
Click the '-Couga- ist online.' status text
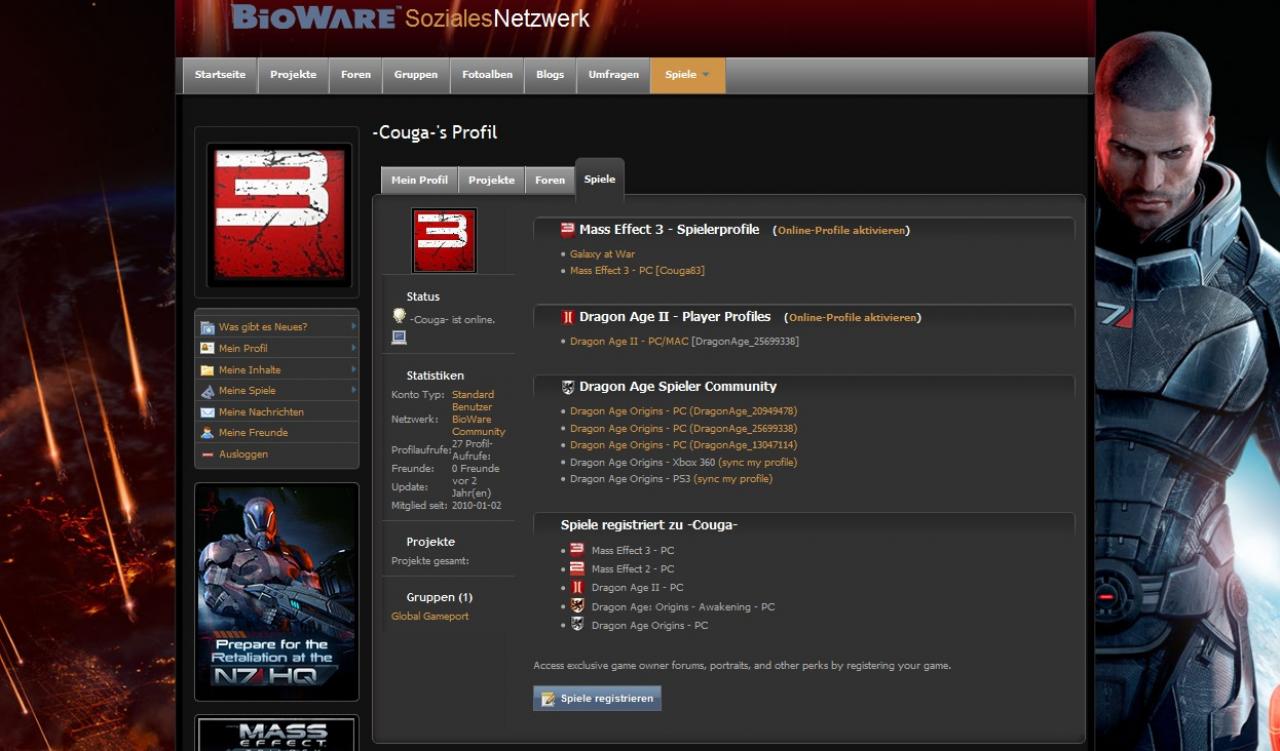pyautogui.click(x=452, y=320)
